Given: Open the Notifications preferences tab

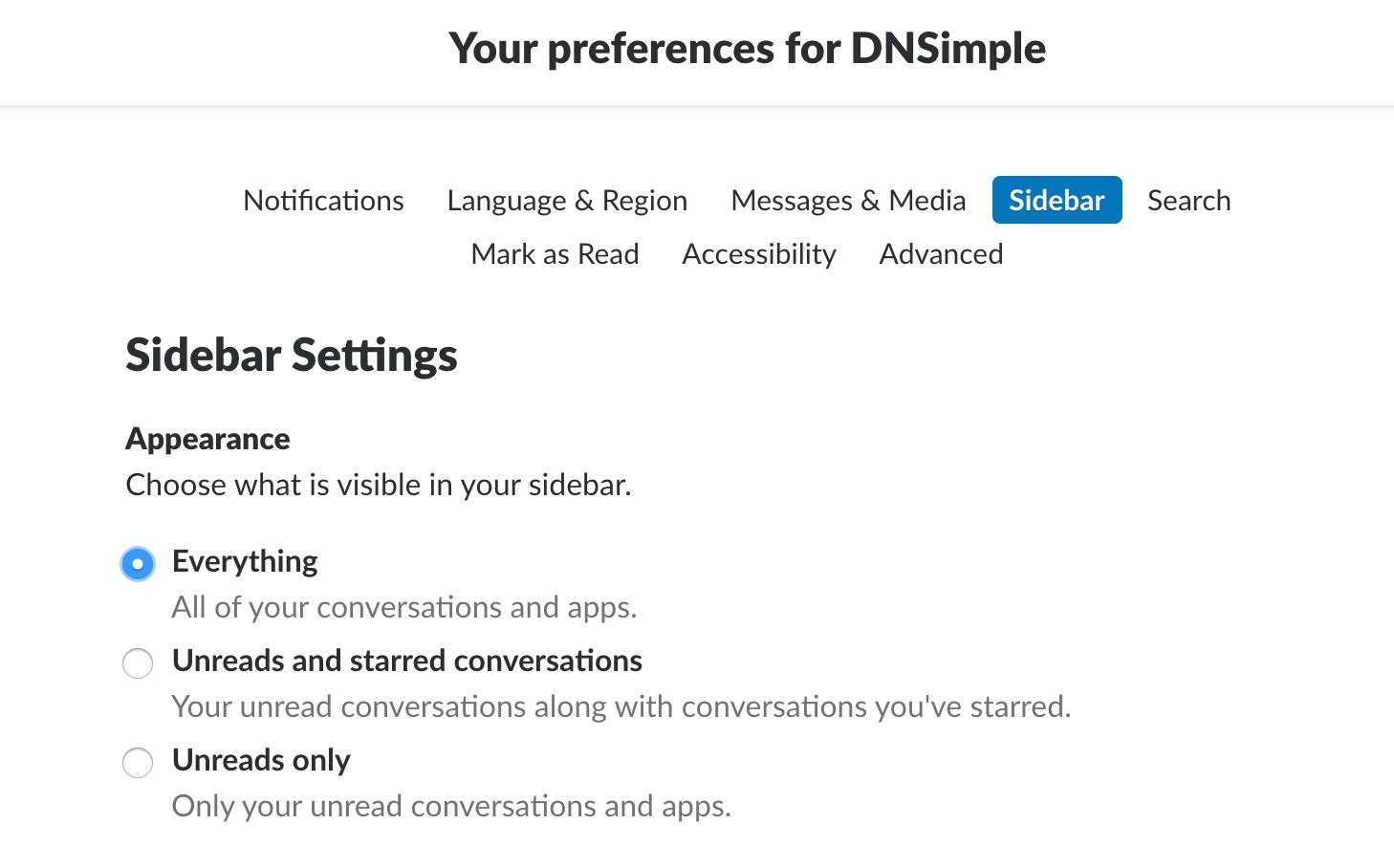Looking at the screenshot, I should (x=323, y=201).
